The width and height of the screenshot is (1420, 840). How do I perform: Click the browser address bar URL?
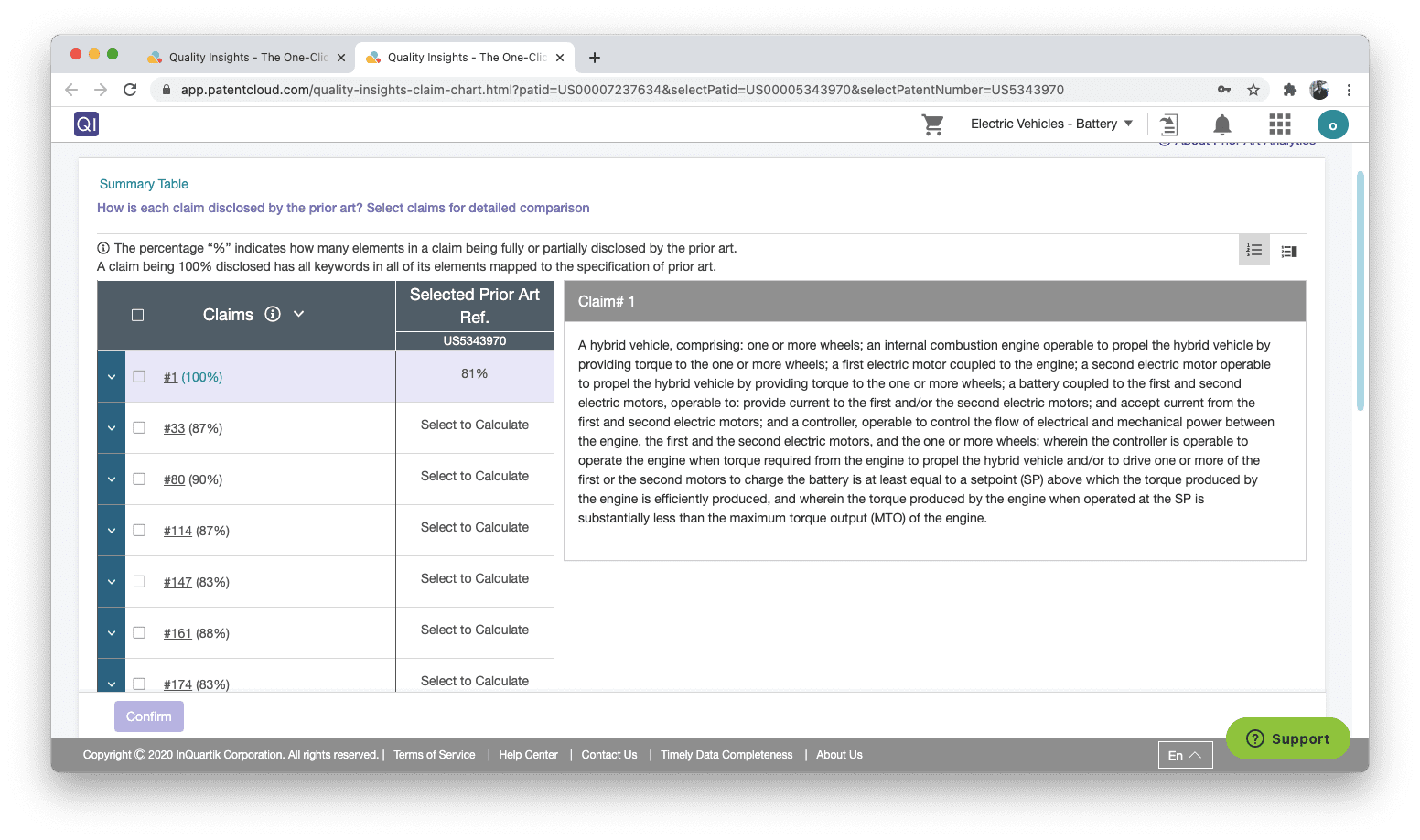click(622, 90)
